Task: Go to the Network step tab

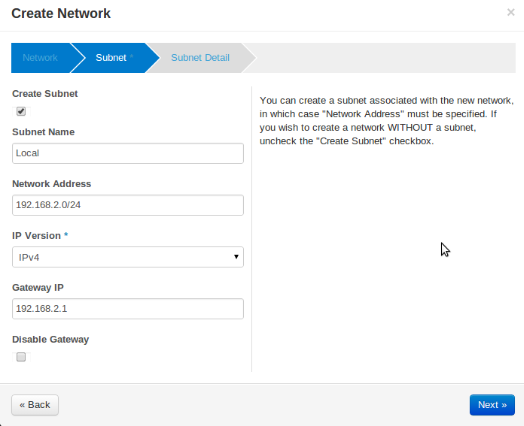Action: pos(40,58)
